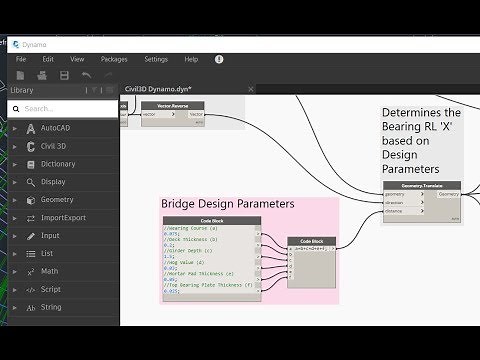Click the Dynamo logo in title bar
The width and height of the screenshot is (480, 360).
[16, 44]
